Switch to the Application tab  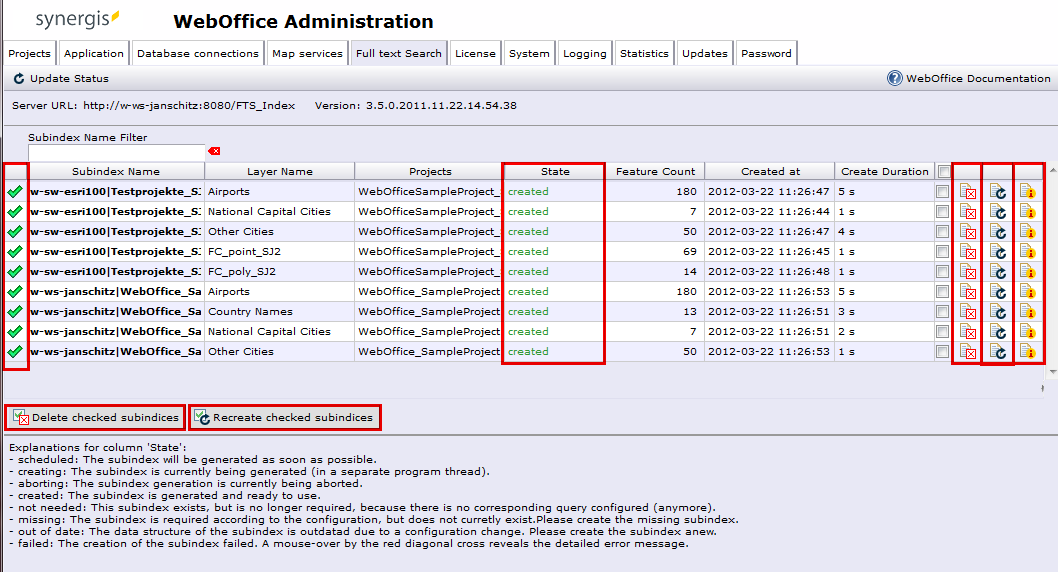[x=94, y=53]
